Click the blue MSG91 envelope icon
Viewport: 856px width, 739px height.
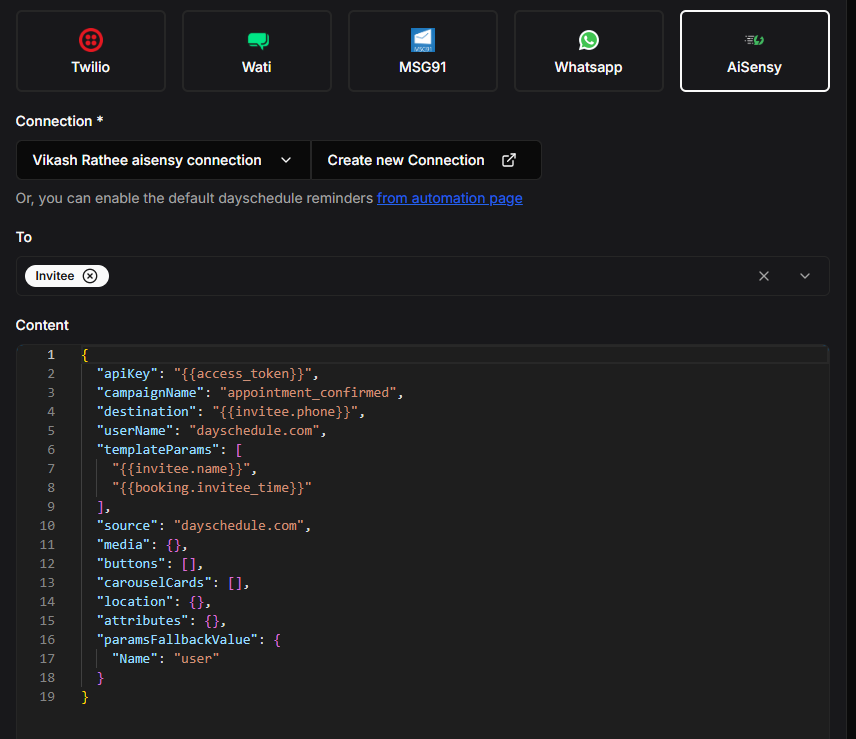click(423, 40)
